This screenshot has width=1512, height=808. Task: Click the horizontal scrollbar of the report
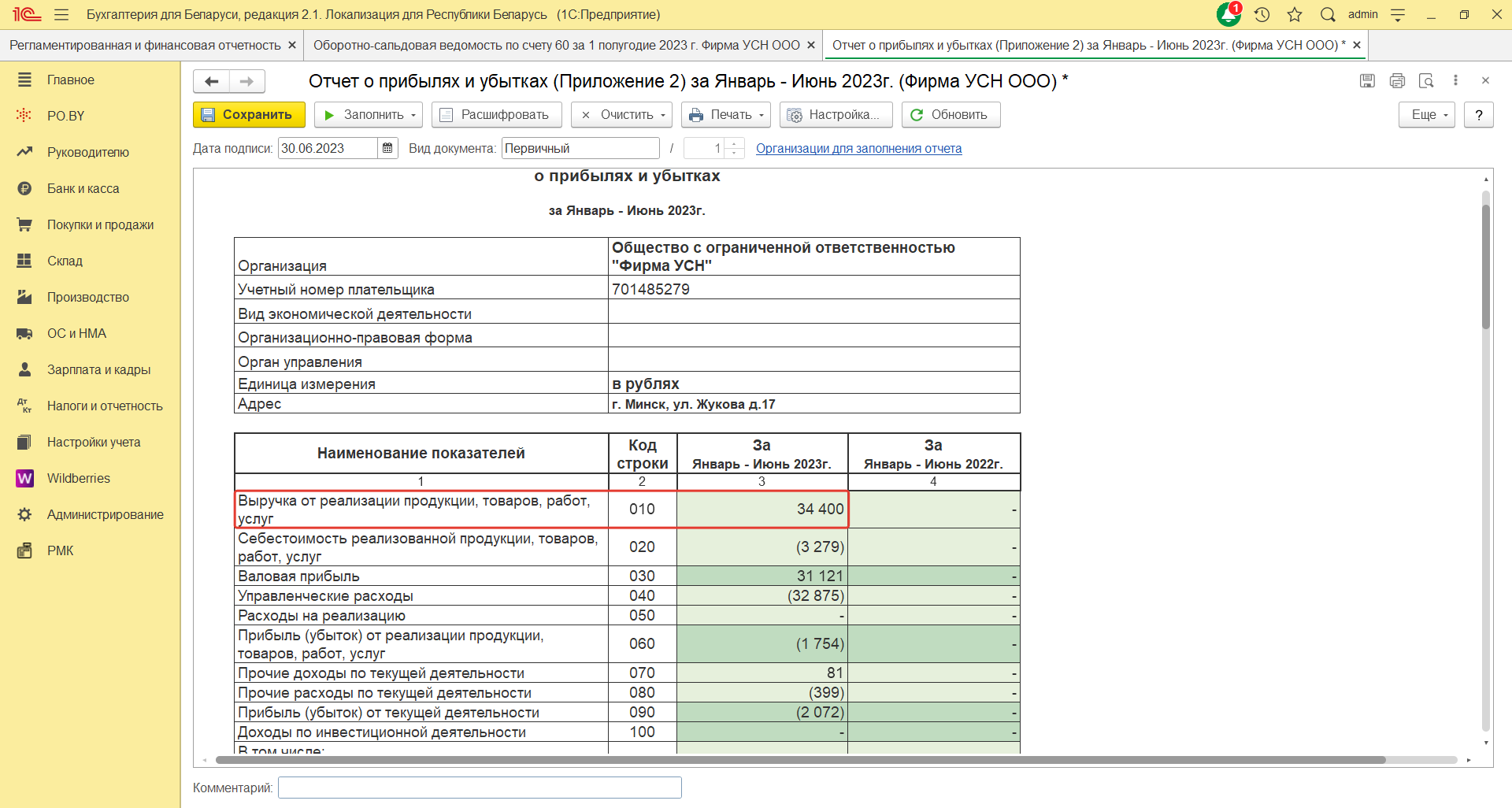(x=800, y=760)
